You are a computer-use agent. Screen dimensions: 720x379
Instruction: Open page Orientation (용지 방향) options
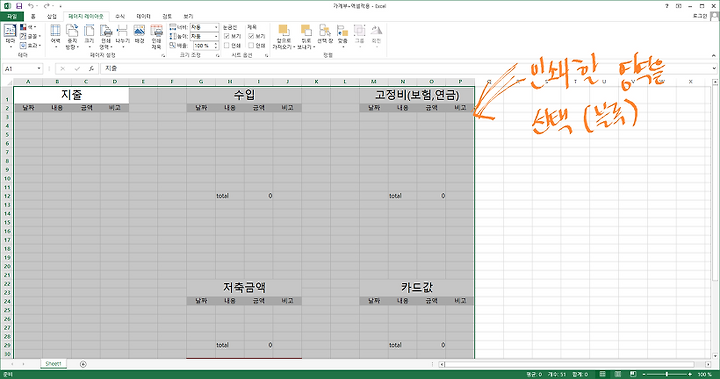72,37
